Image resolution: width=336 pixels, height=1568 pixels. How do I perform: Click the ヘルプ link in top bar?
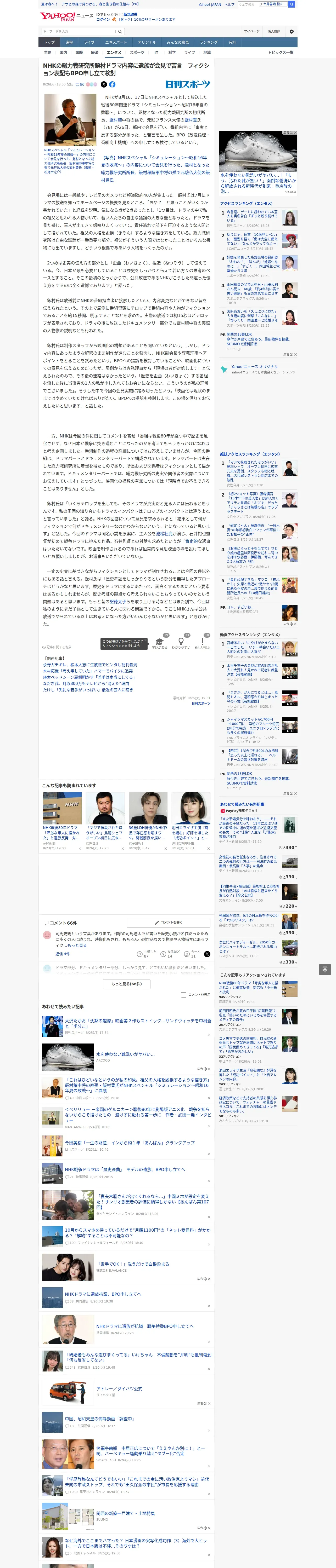point(229,4)
